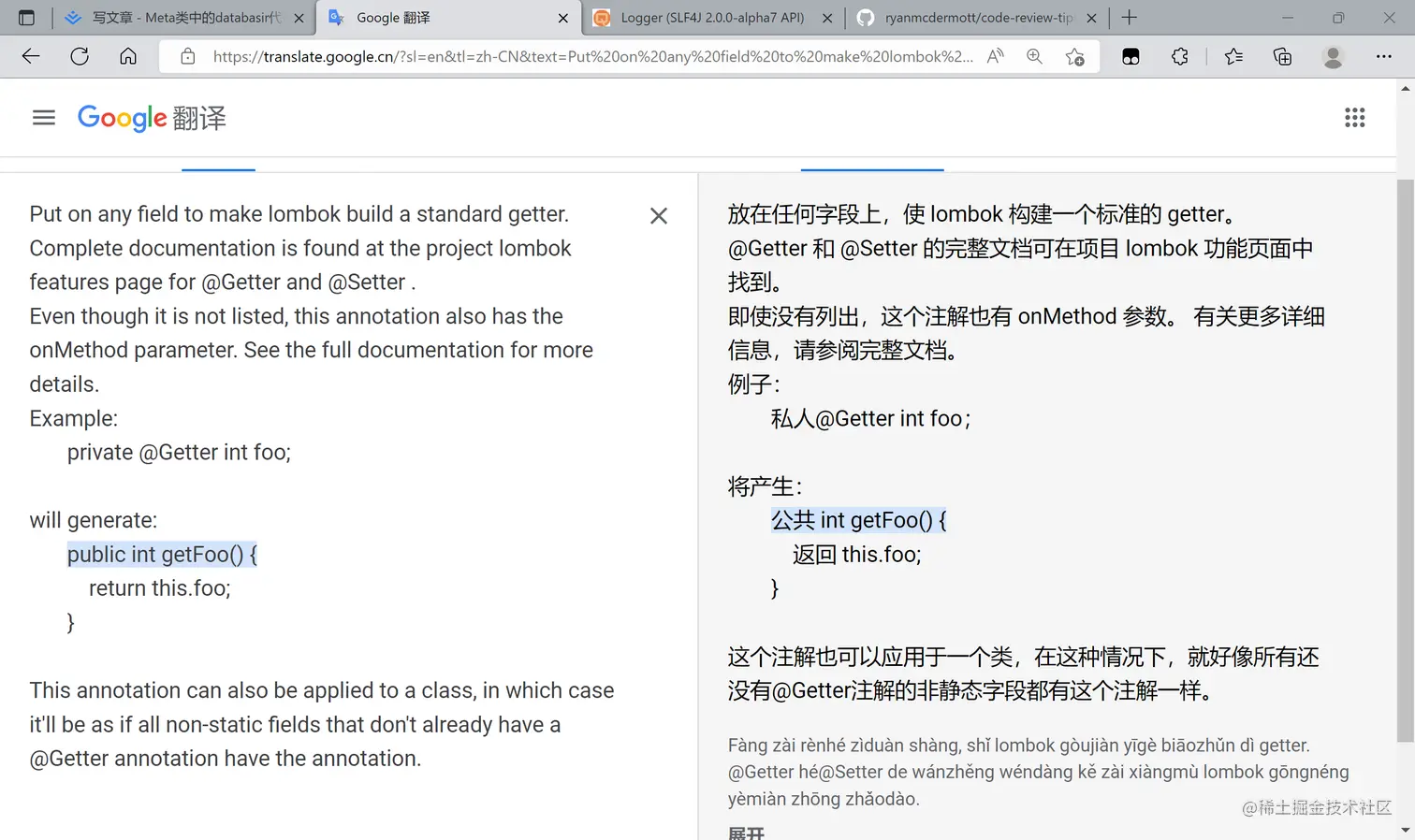Click the page vertical scrollbar

1406,458
